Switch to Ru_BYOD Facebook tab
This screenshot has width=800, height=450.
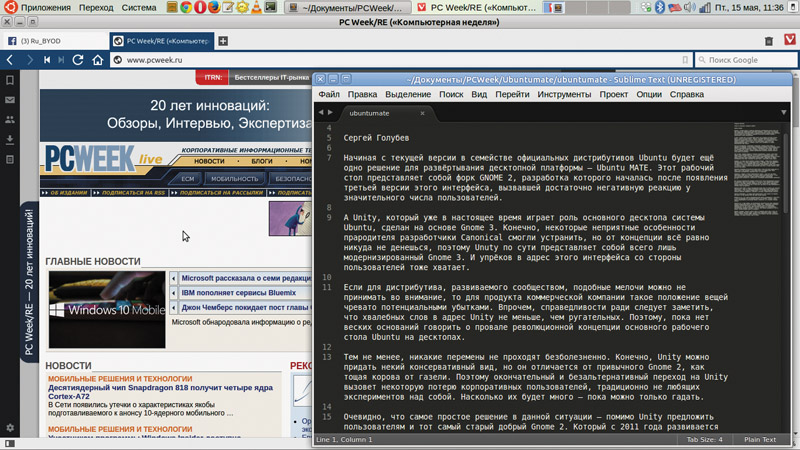click(x=55, y=41)
